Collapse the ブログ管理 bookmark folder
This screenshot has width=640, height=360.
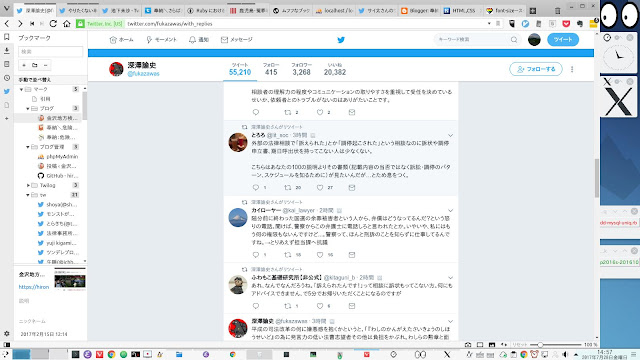pyautogui.click(x=28, y=147)
